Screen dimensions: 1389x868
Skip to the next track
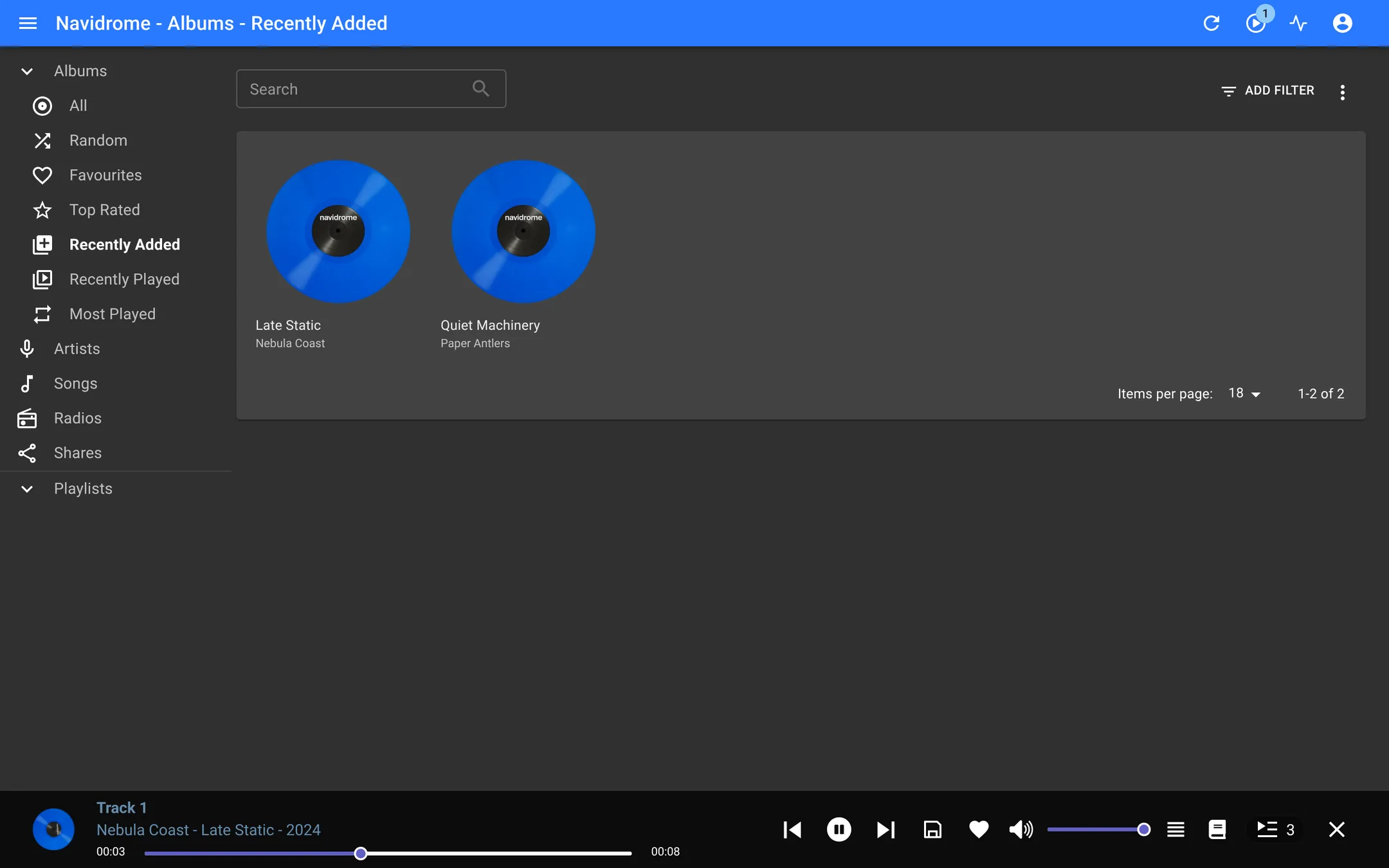[885, 829]
